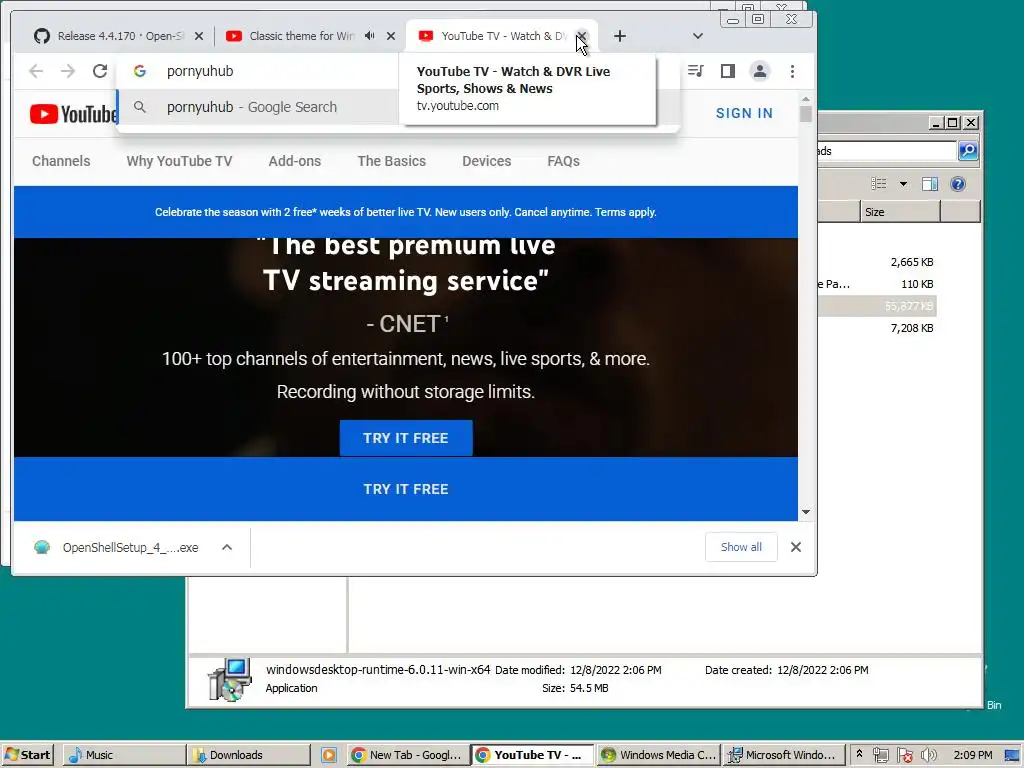1024x768 pixels.
Task: Mute the Classic theme tab audio
Action: (x=370, y=36)
